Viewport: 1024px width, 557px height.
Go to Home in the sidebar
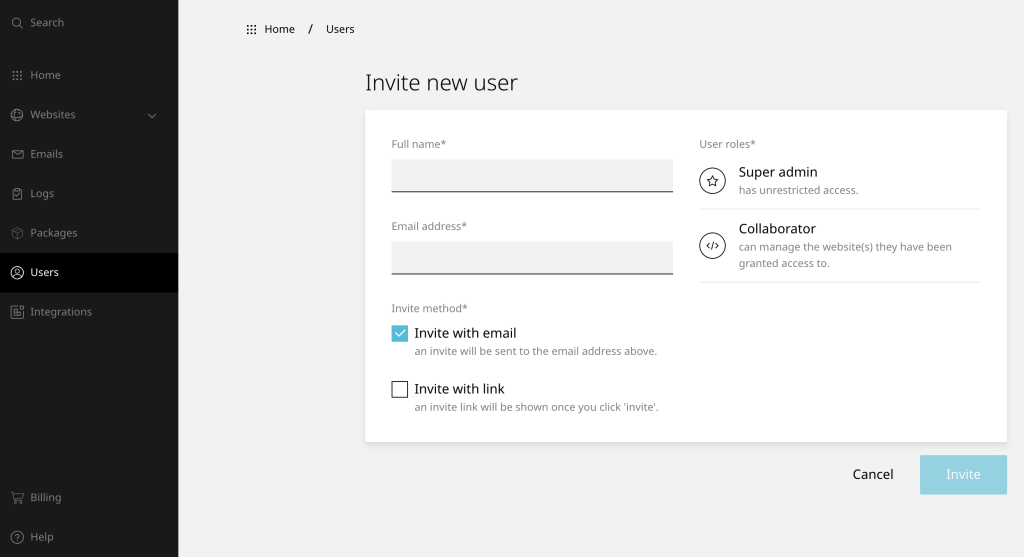pyautogui.click(x=89, y=76)
